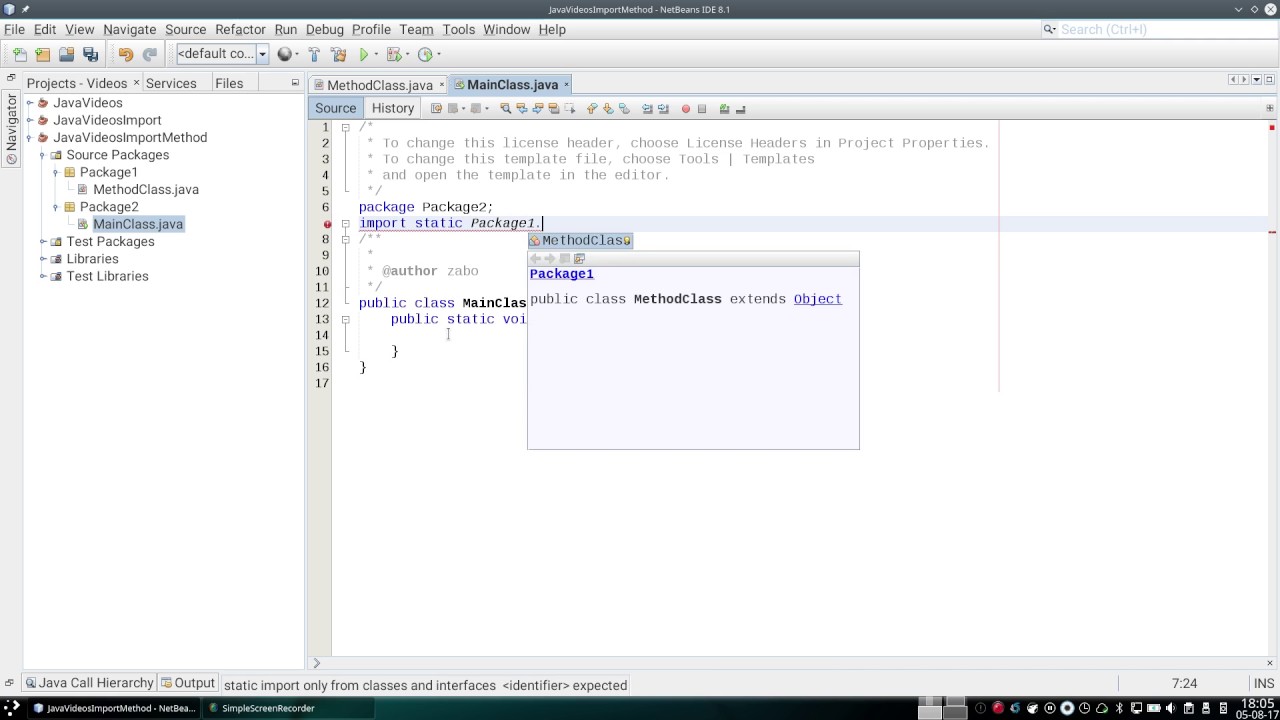Collapse the Source Packages node
This screenshot has height=720, width=1280.
tap(43, 155)
